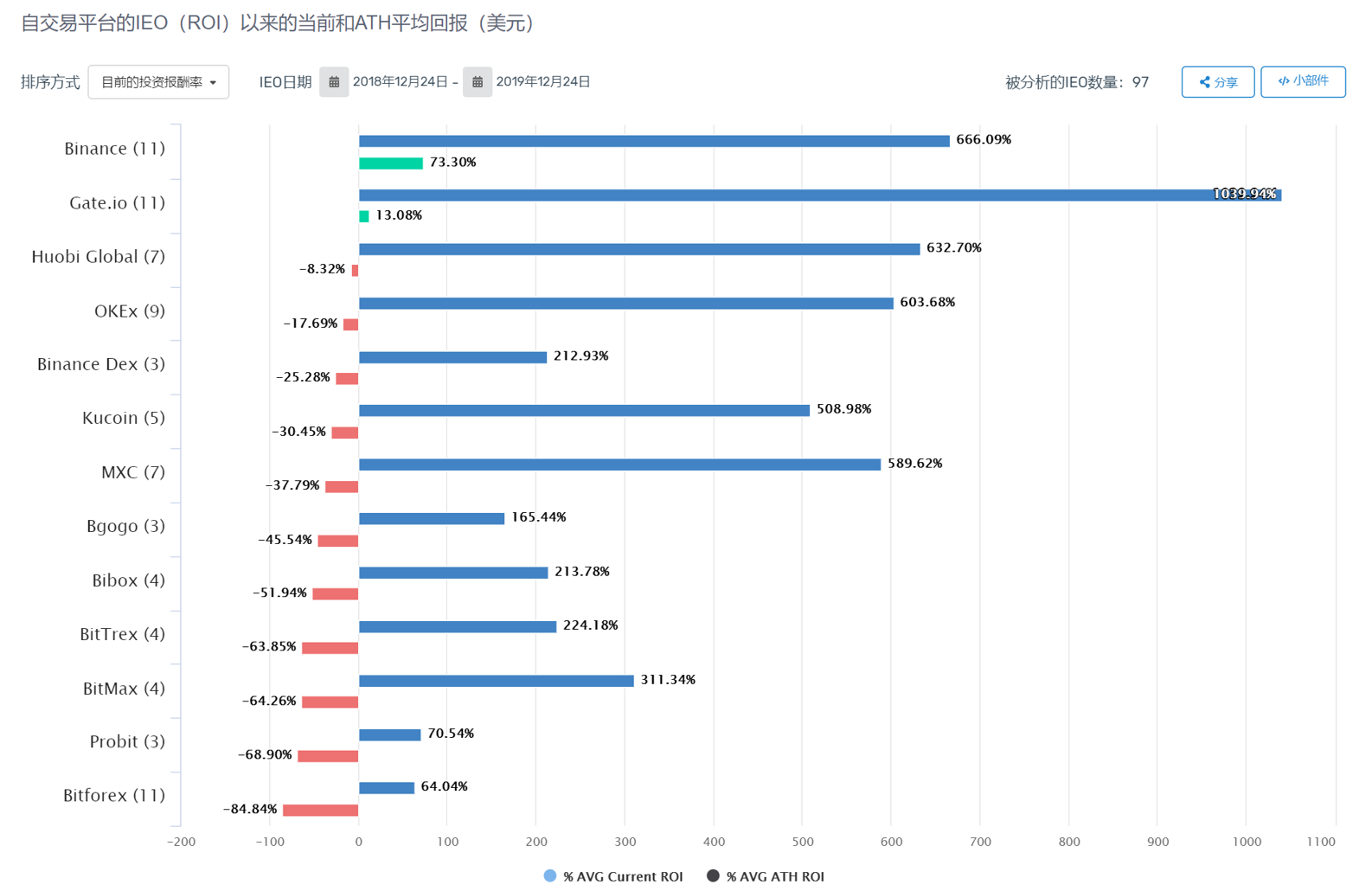
Task: Click the OKEx -17.69% bar
Action: pyautogui.click(x=351, y=324)
